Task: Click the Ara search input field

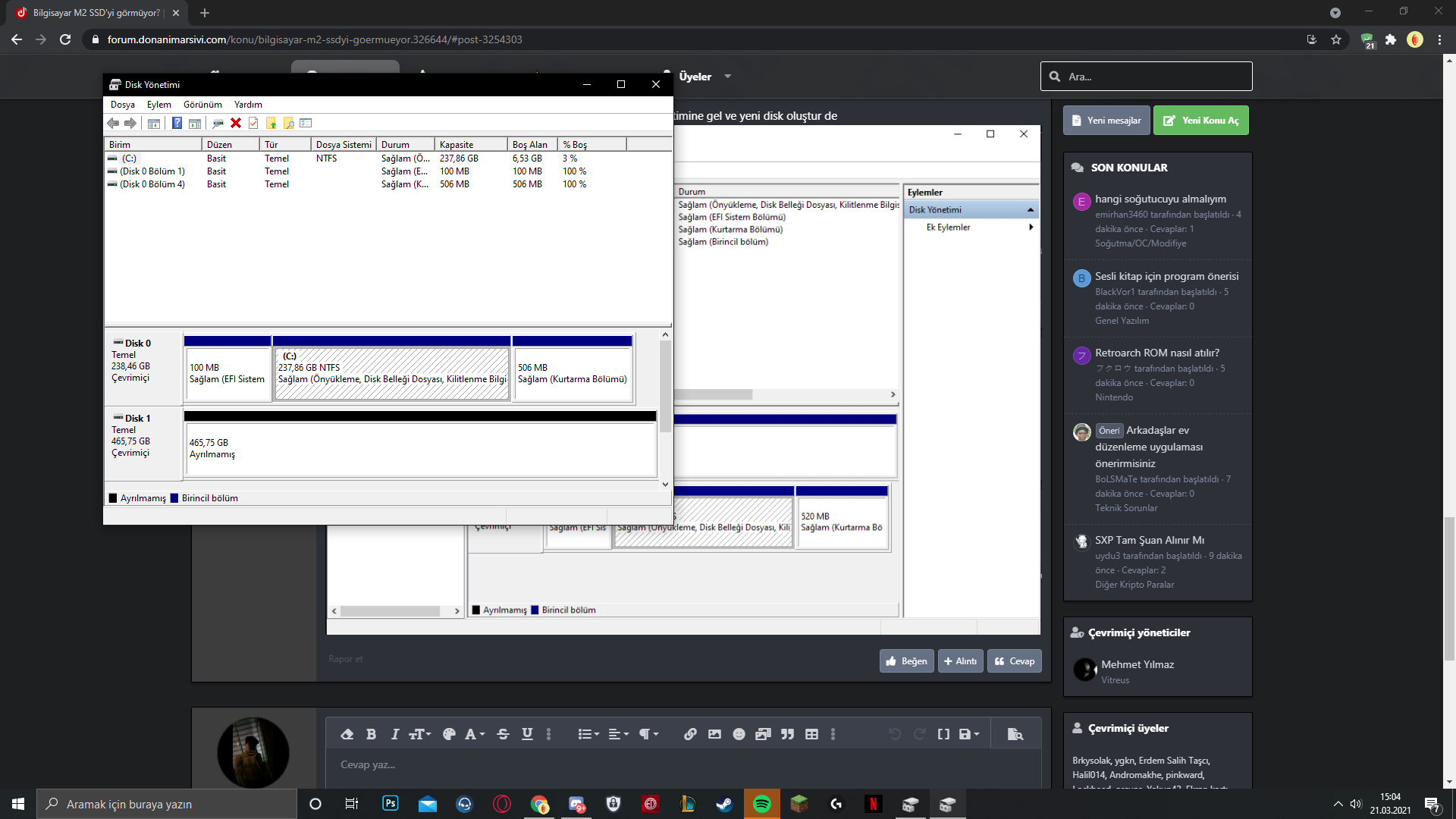Action: point(1147,77)
